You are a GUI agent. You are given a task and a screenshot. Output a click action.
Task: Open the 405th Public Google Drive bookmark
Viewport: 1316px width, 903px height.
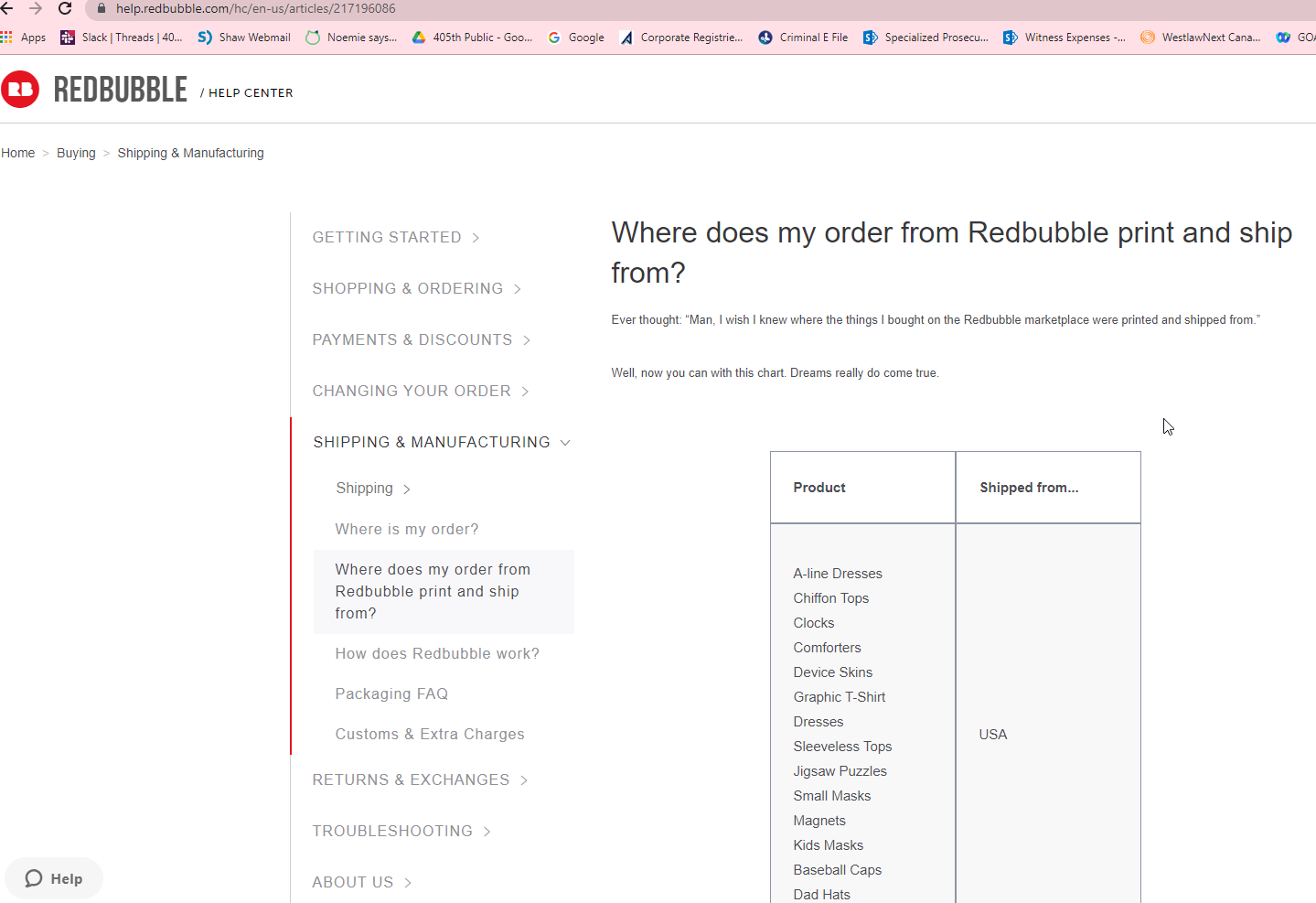point(472,38)
